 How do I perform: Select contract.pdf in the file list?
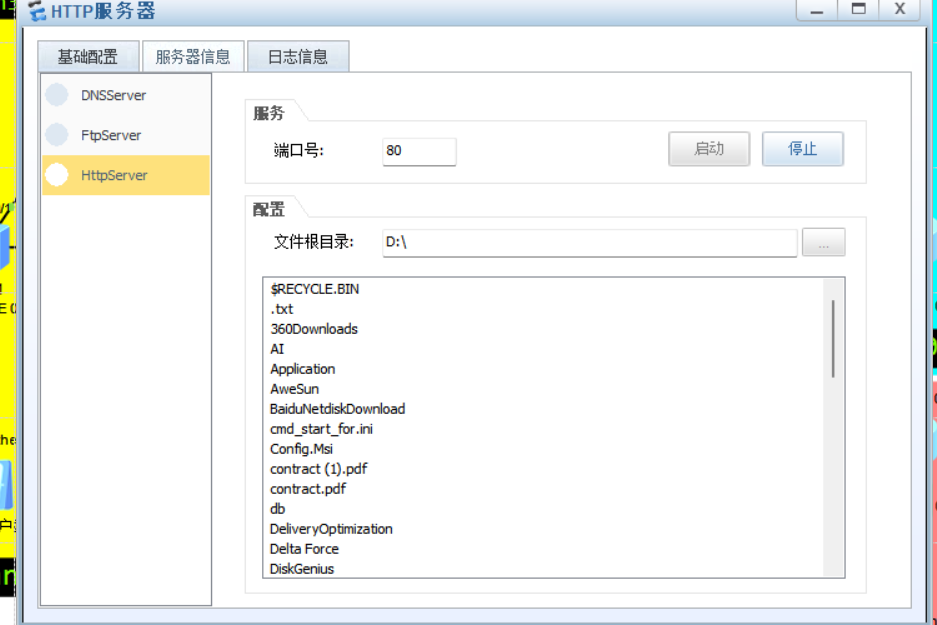308,489
